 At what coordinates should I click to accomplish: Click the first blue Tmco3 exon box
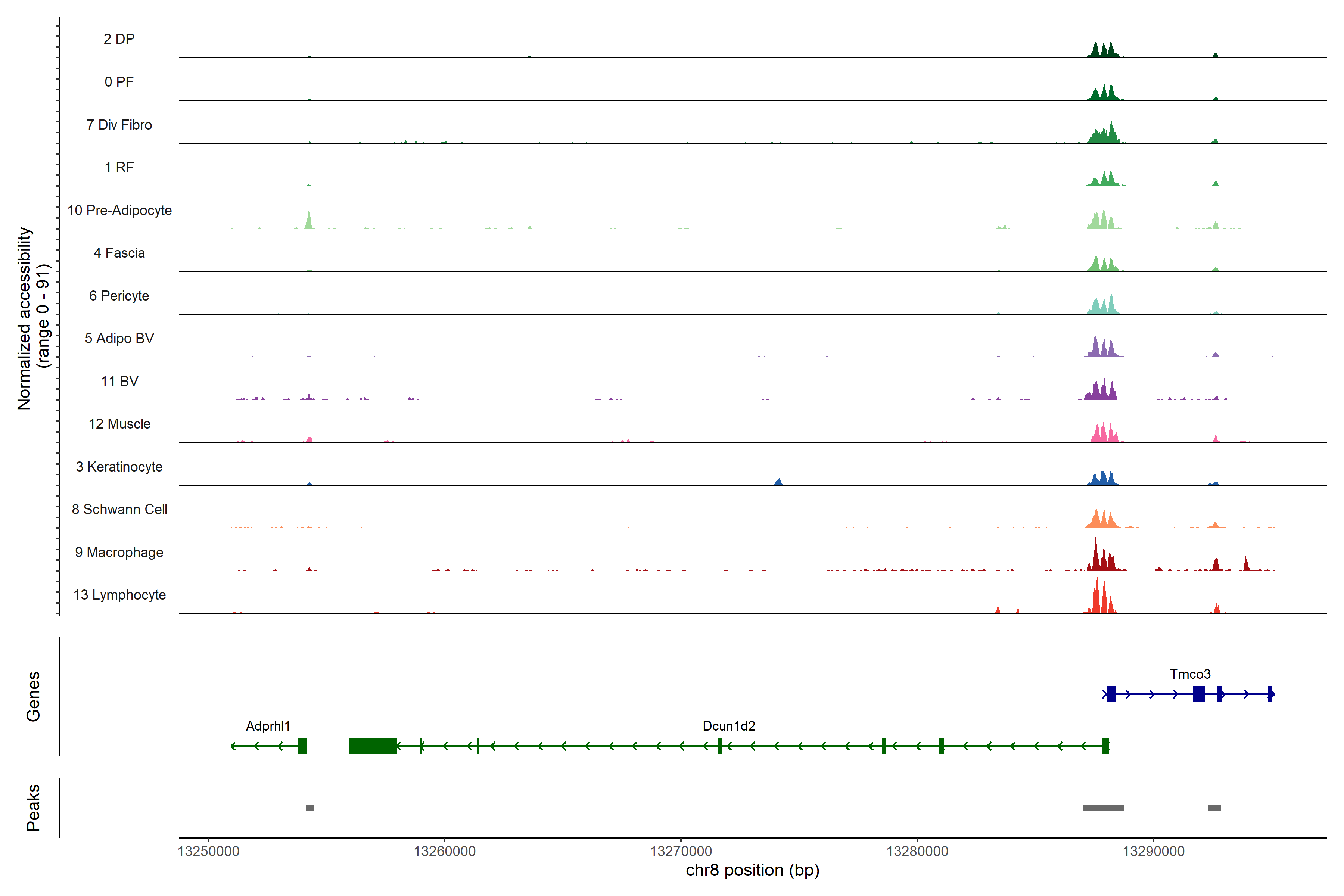point(1111,694)
